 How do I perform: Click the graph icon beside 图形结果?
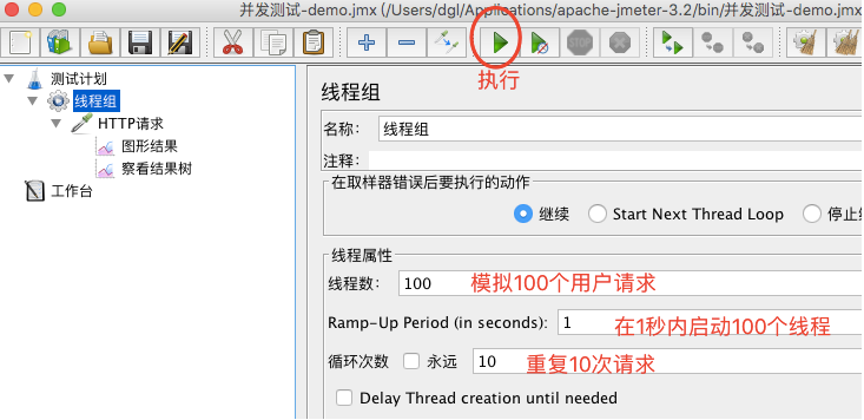point(105,147)
